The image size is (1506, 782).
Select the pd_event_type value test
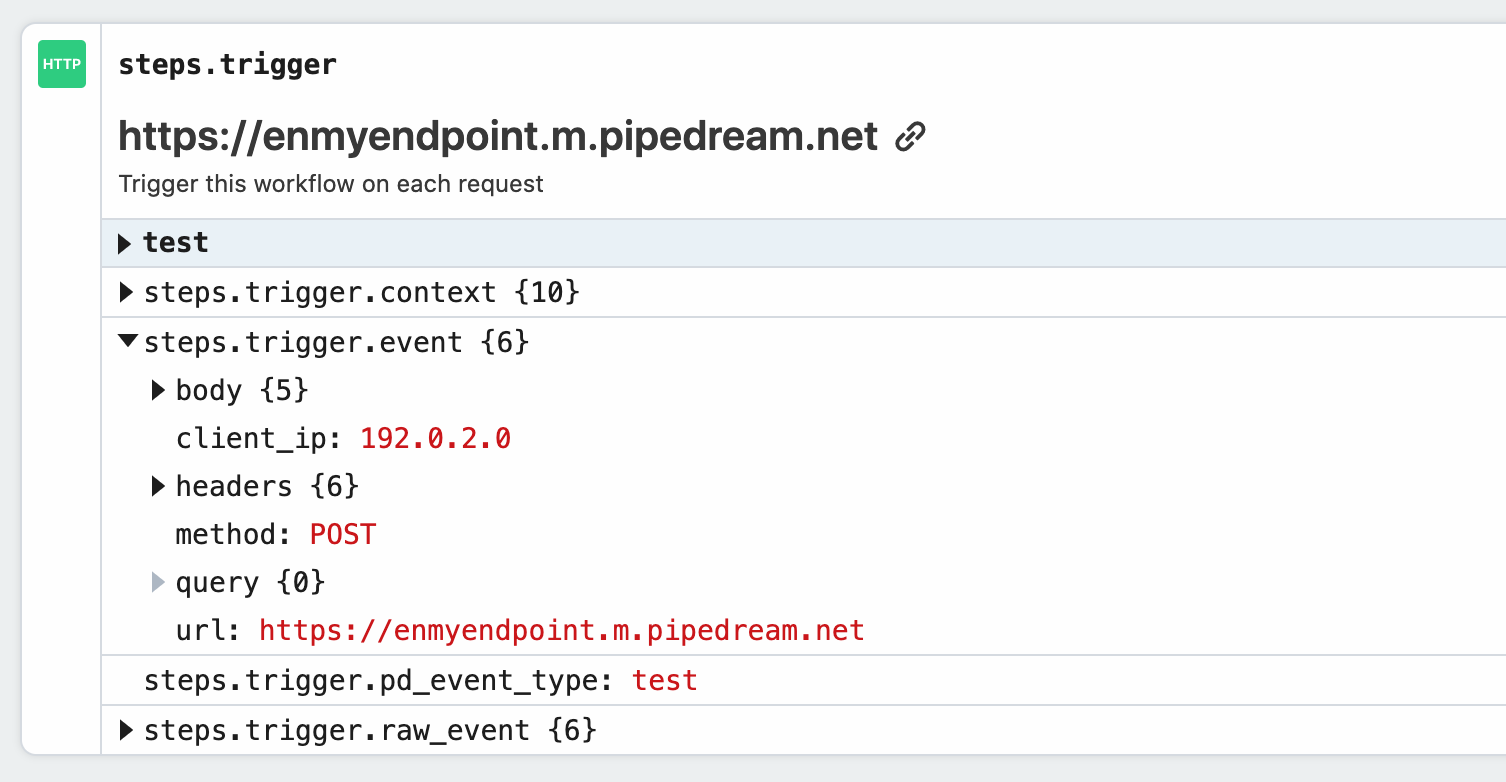(664, 680)
